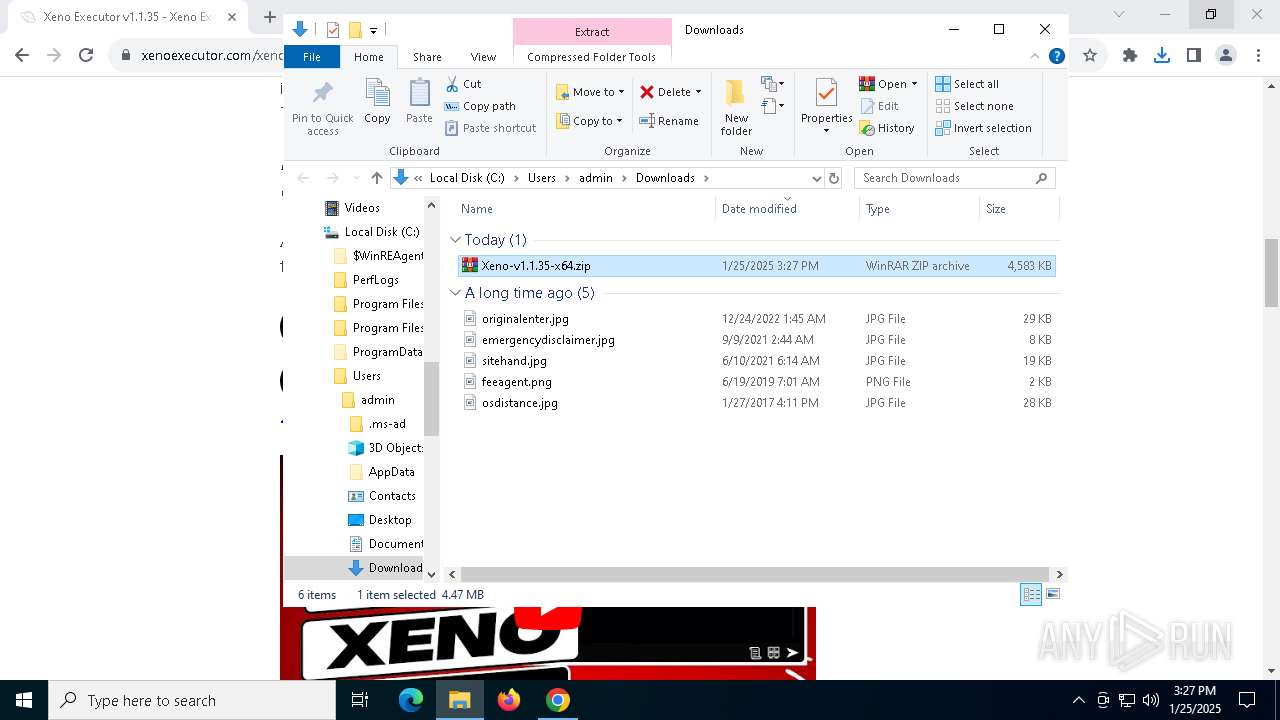
Task: Open Microsoft Edge from taskbar
Action: pos(411,701)
